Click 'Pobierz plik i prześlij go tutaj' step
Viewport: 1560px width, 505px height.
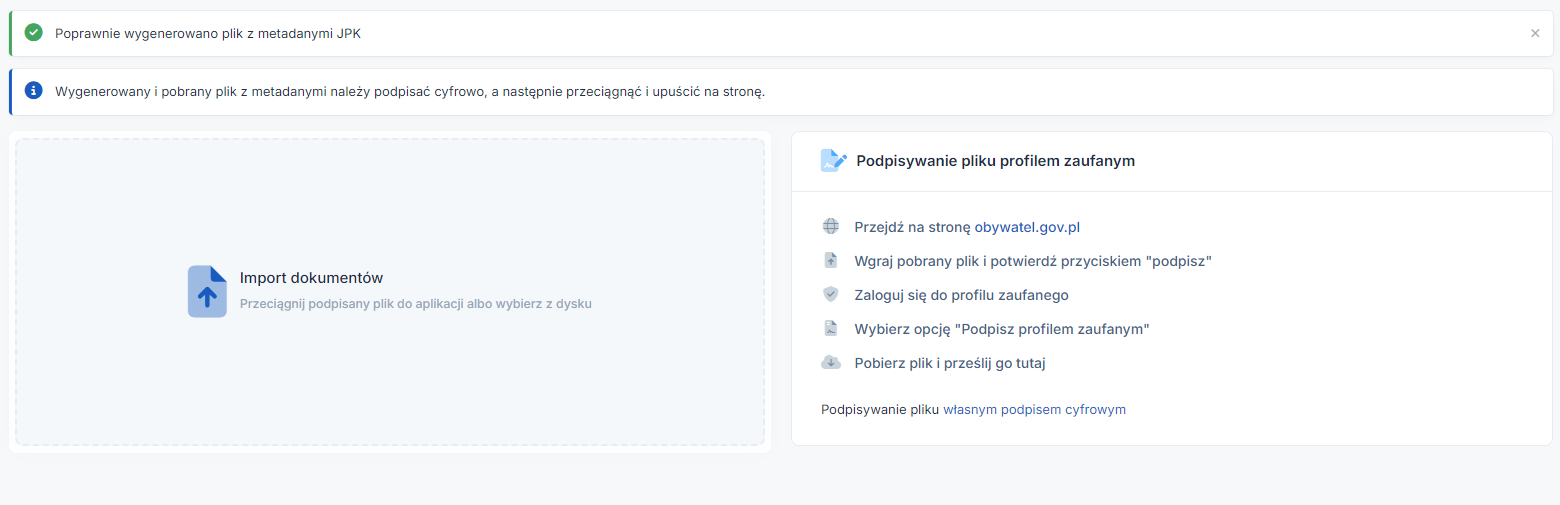tap(950, 363)
